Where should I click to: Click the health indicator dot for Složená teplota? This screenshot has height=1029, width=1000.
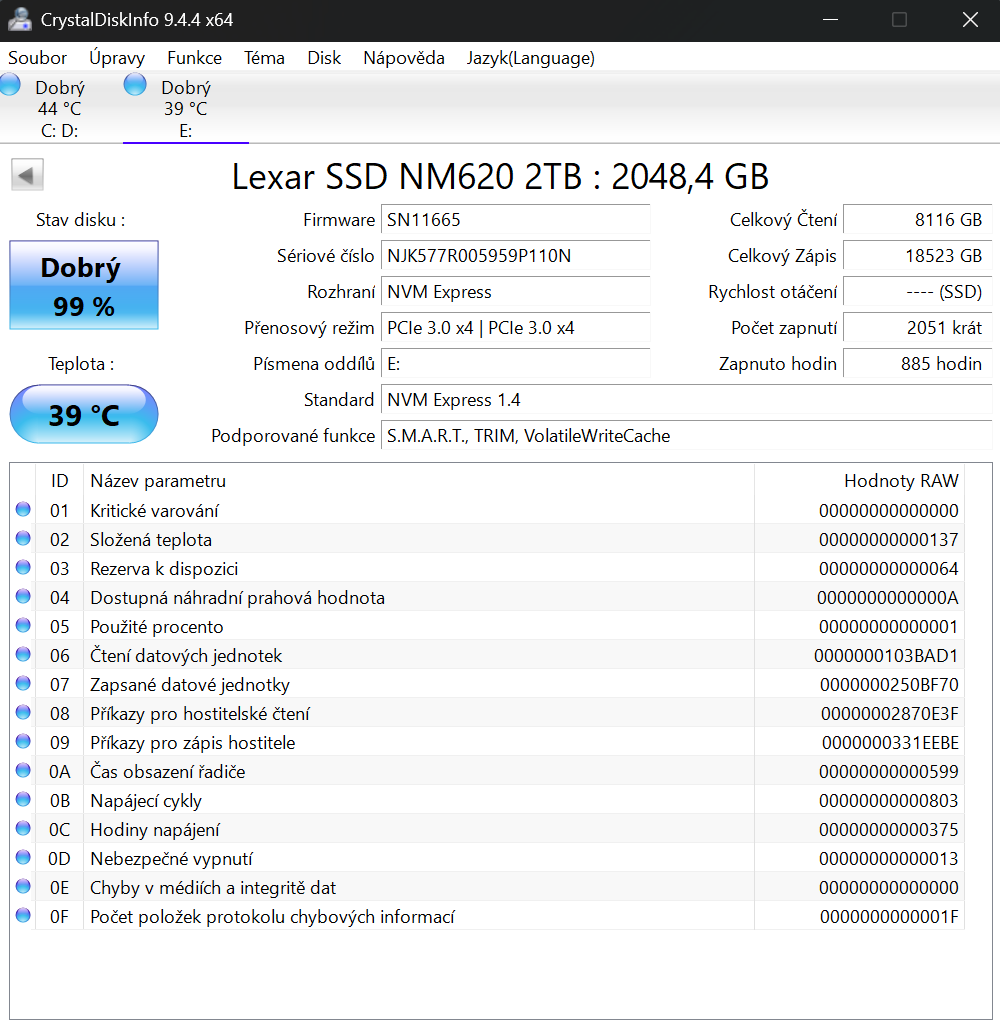point(23,539)
